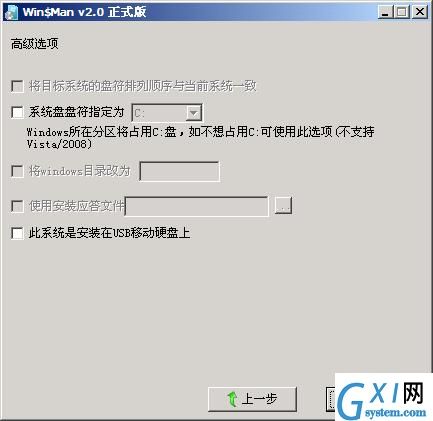Click the answer file path text field
Image resolution: width=433 pixels, height=421 pixels.
(x=196, y=206)
